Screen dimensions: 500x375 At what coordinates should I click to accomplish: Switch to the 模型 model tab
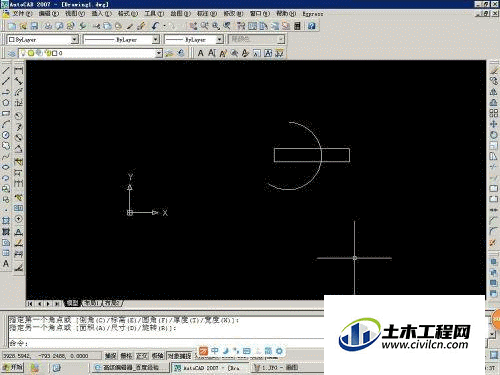pyautogui.click(x=72, y=303)
